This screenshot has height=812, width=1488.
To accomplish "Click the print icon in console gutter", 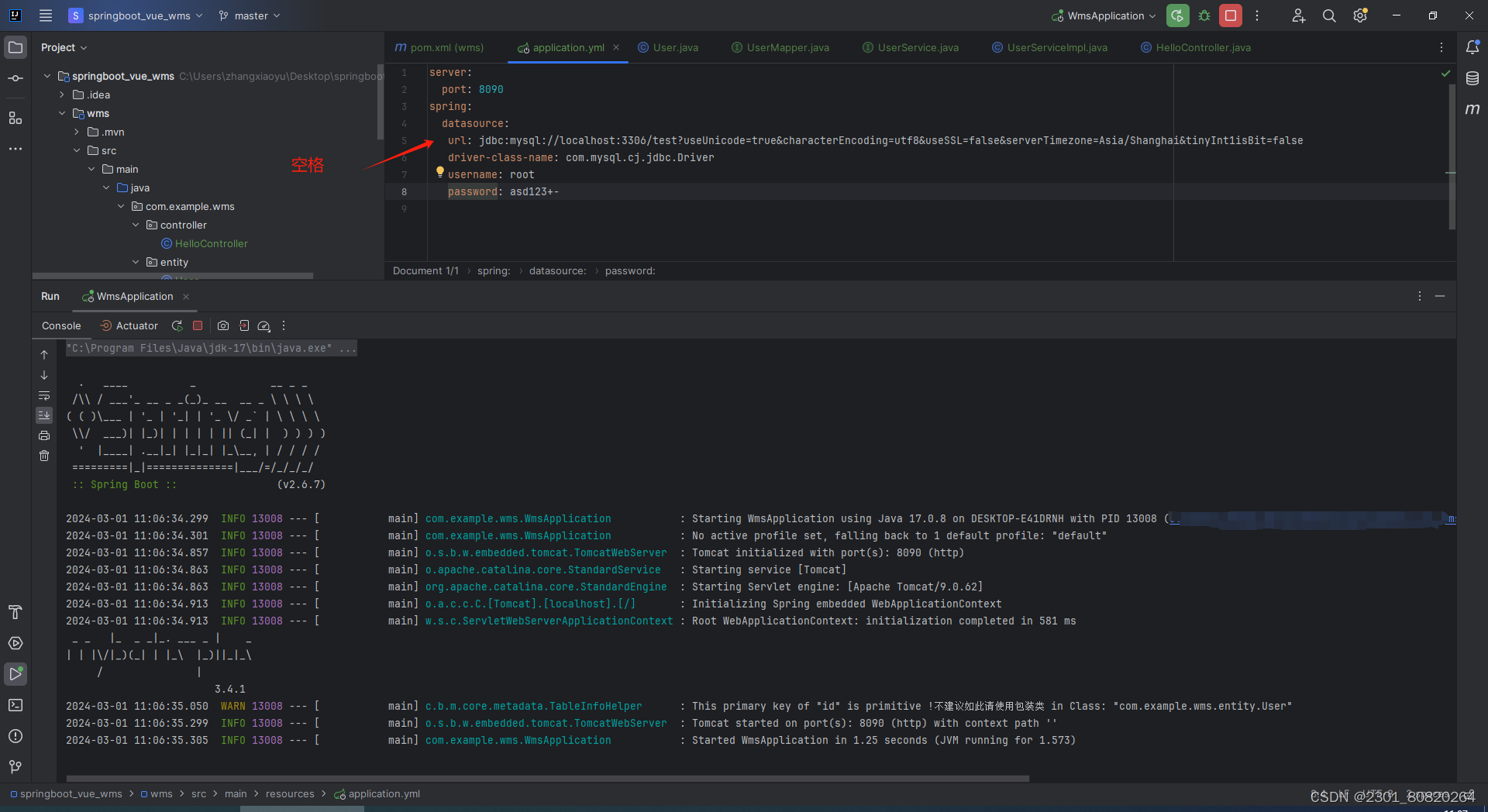I will 44,435.
